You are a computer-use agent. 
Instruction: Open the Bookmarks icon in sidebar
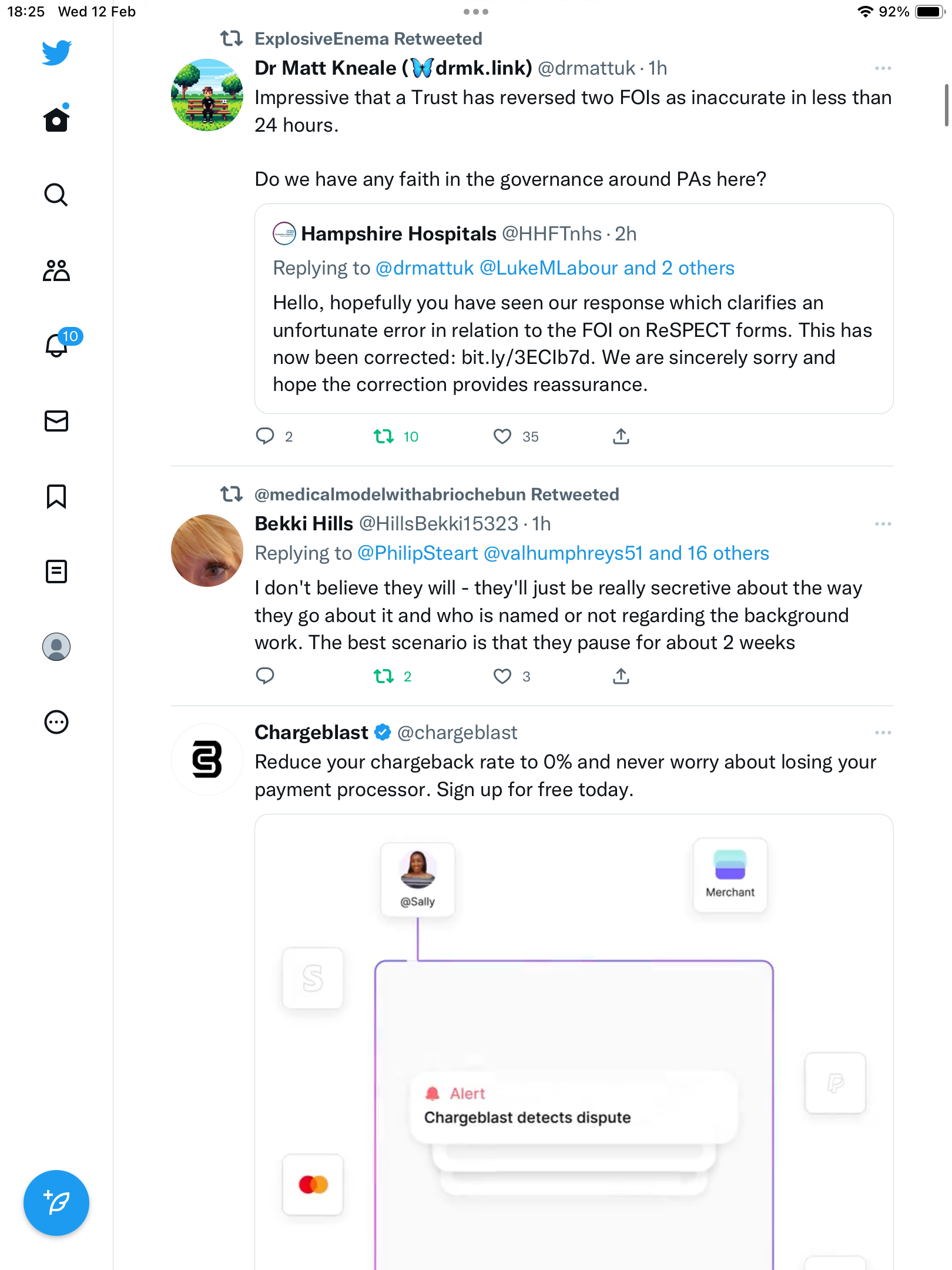(x=56, y=496)
